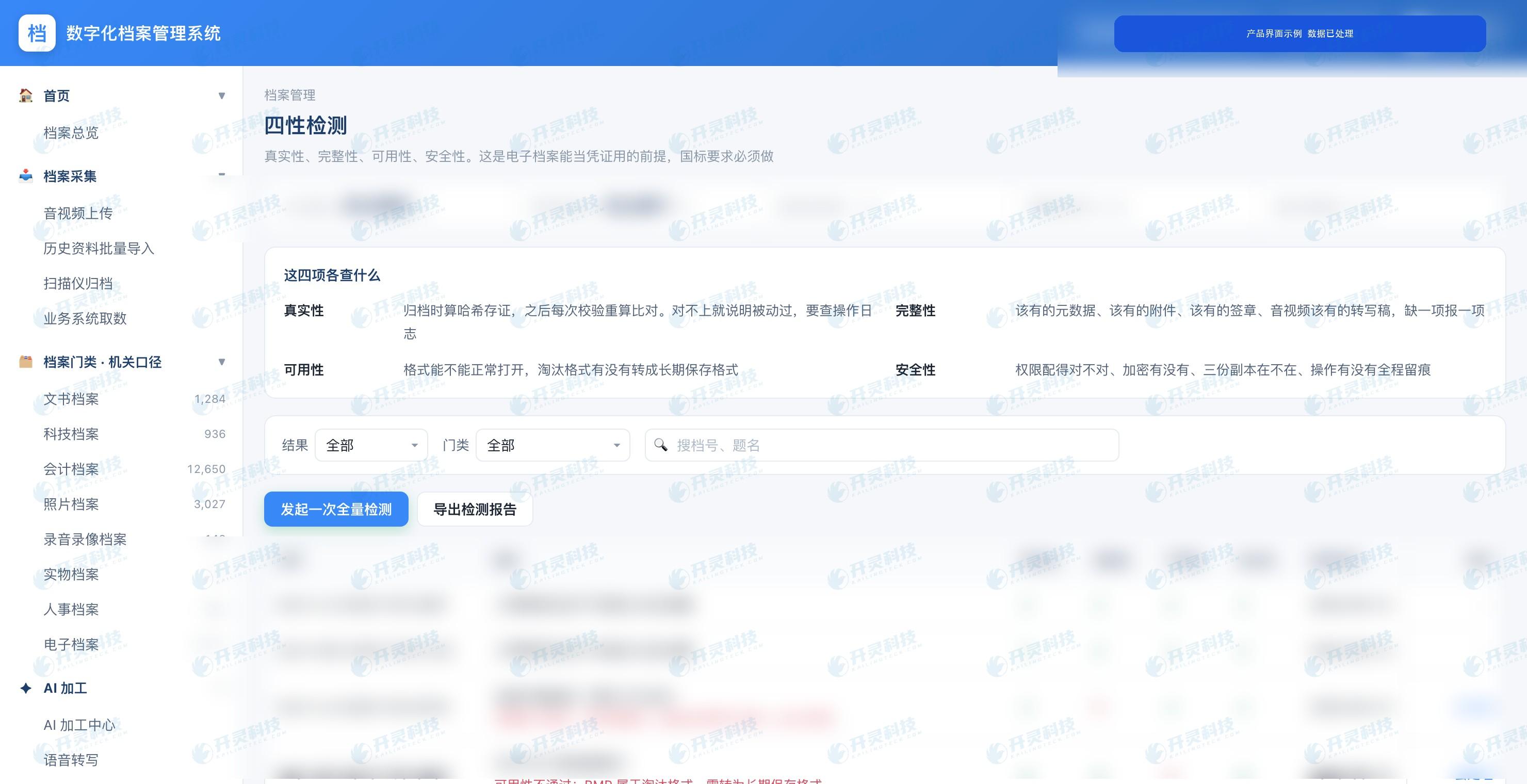
Task: Click the 档案门类 folder icon
Action: [25, 362]
